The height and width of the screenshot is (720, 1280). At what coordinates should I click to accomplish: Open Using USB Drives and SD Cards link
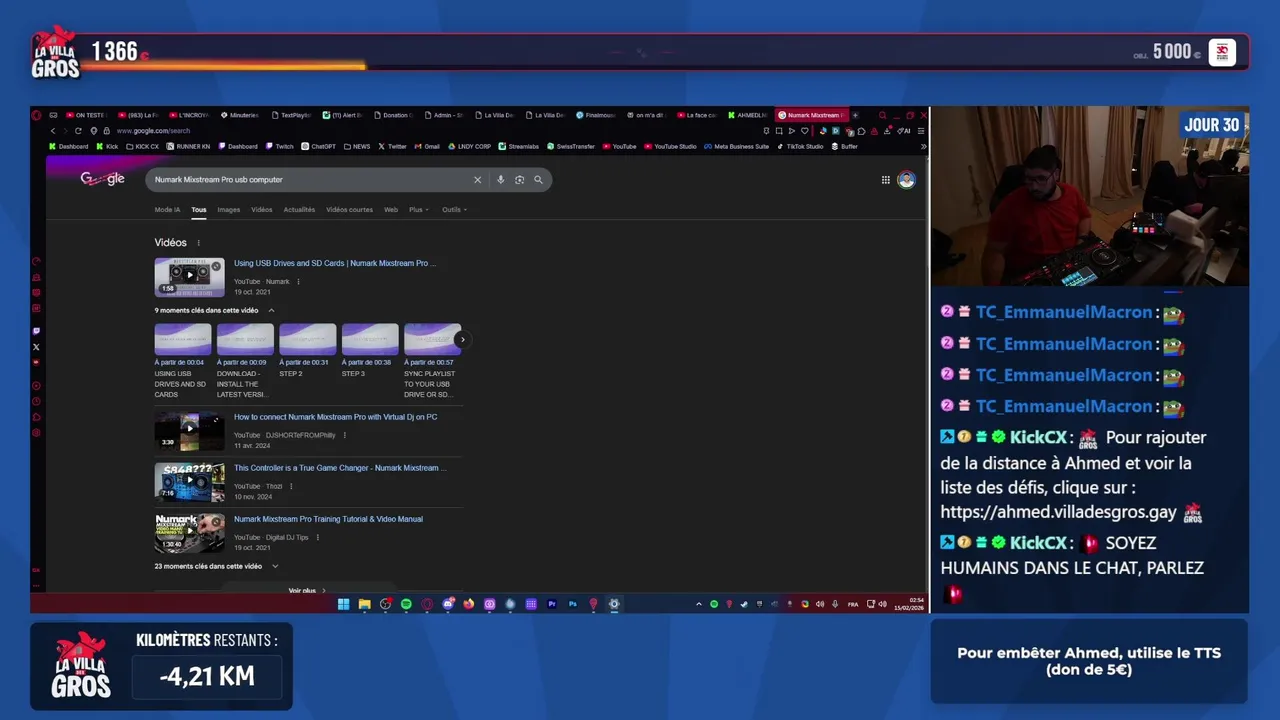coord(335,263)
